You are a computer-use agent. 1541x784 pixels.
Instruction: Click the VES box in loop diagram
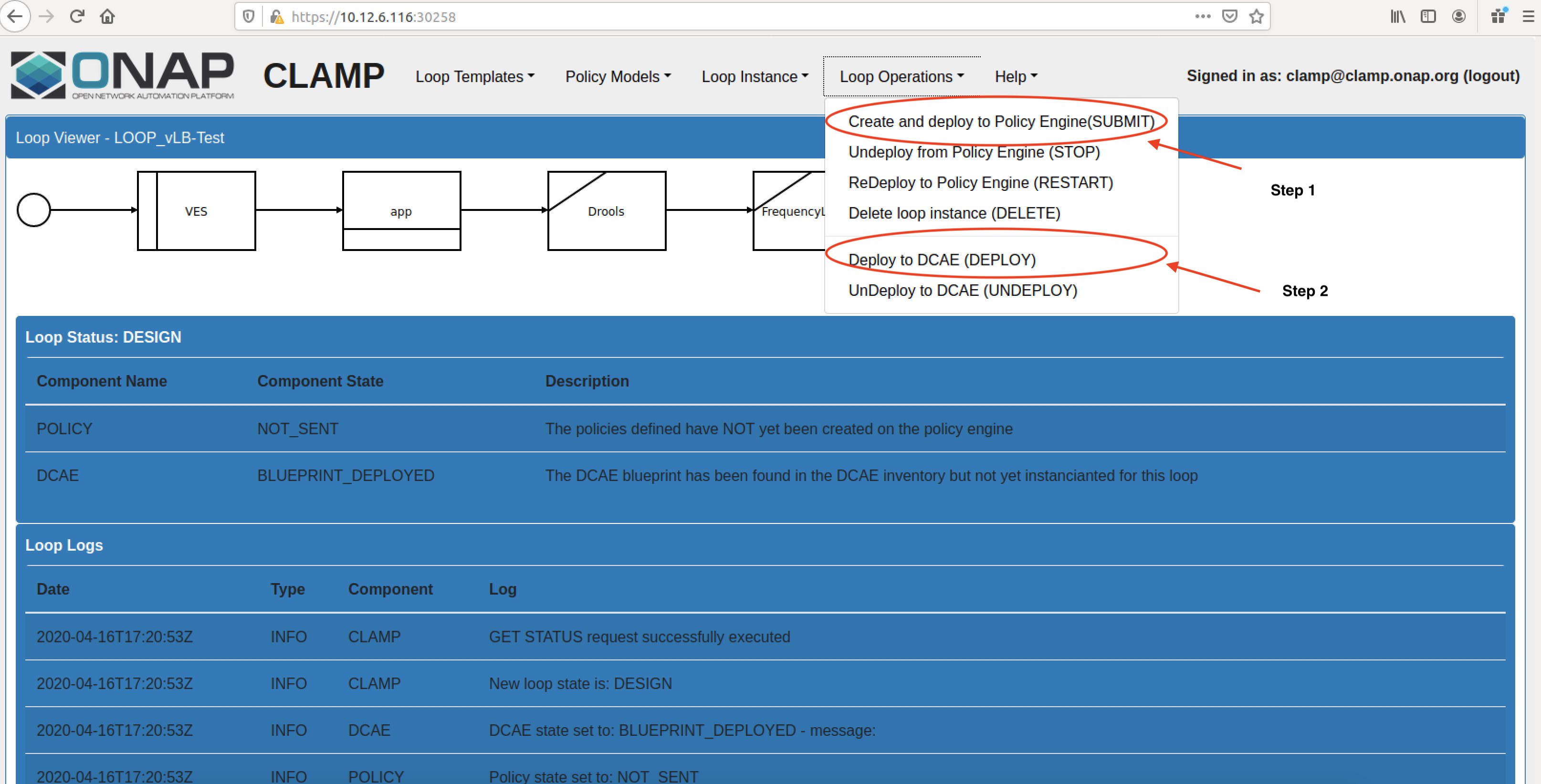pyautogui.click(x=196, y=210)
